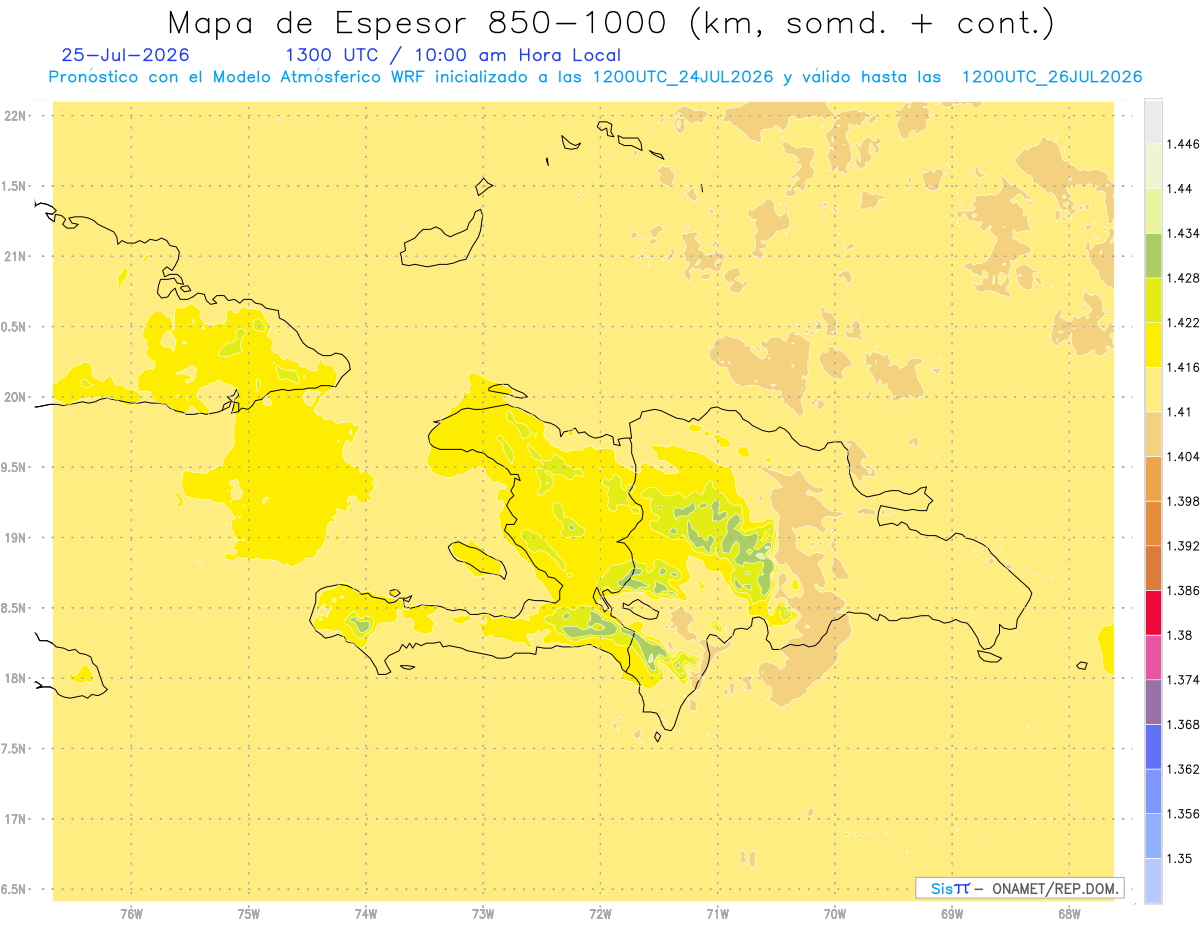Click the '76W' longitude axis label
This screenshot has height=927, width=1200.
131,914
